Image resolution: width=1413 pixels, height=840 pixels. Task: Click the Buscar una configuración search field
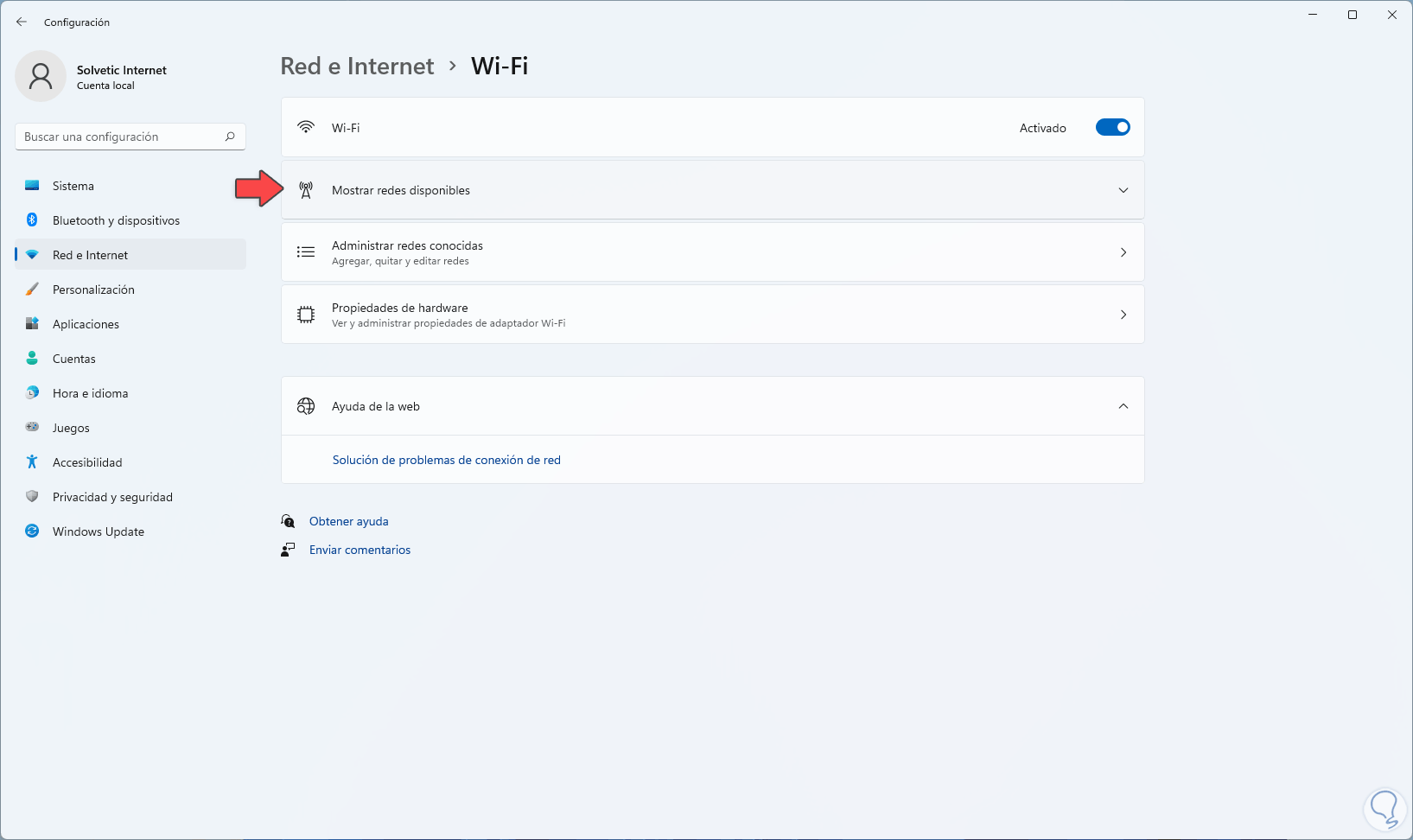click(121, 137)
